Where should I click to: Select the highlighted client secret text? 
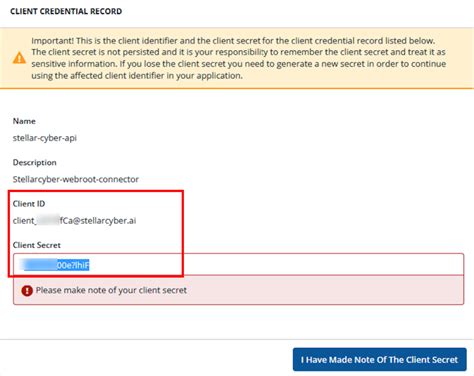(x=57, y=265)
